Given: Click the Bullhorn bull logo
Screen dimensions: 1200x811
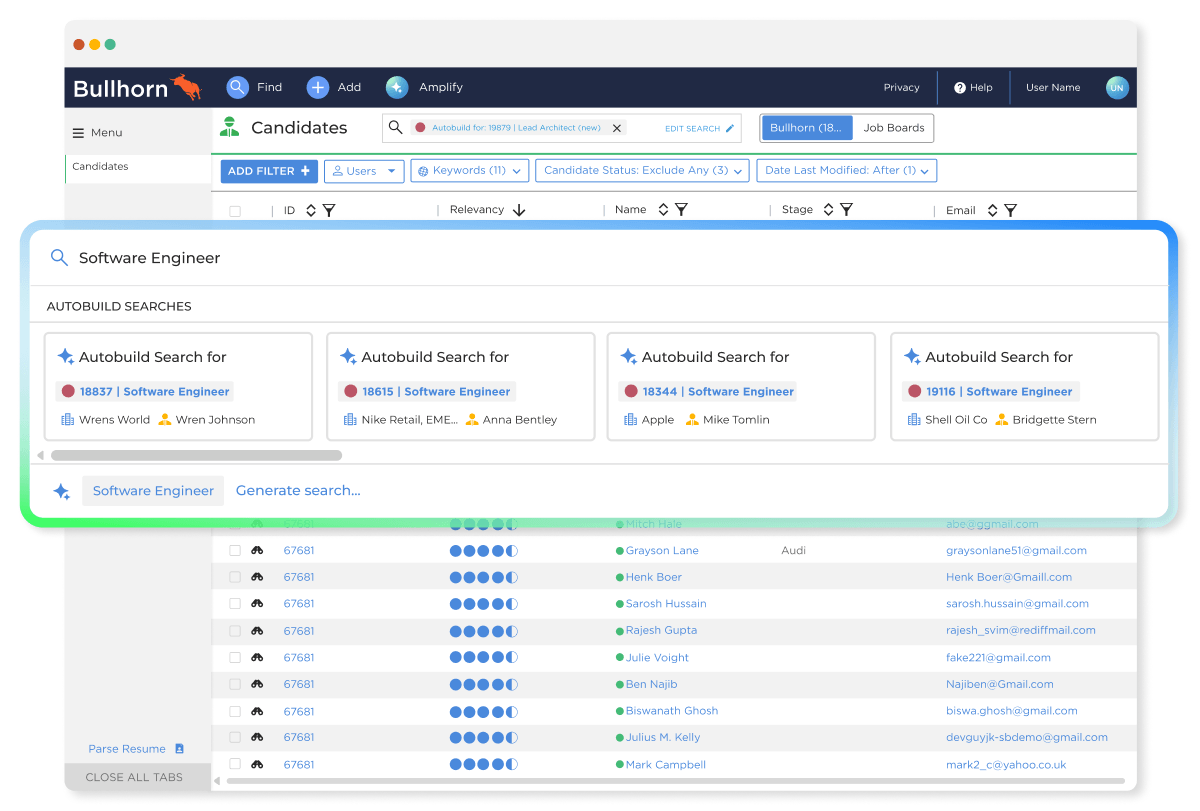Looking at the screenshot, I should (187, 86).
